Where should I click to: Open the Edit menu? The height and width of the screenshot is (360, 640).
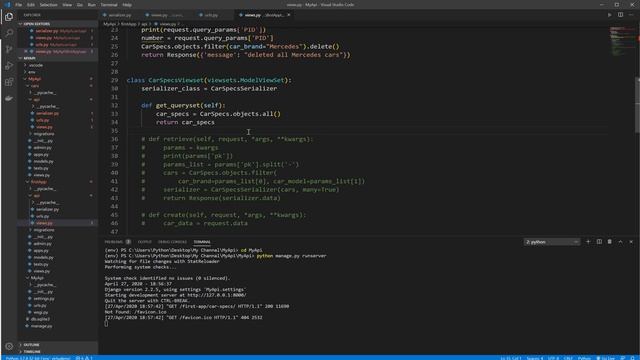pos(31,4)
